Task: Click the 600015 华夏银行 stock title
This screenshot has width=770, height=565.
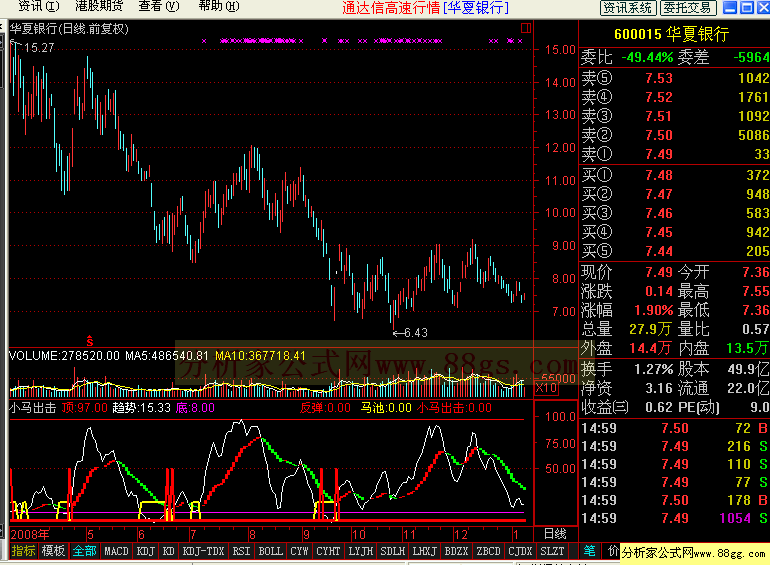Action: tap(671, 34)
